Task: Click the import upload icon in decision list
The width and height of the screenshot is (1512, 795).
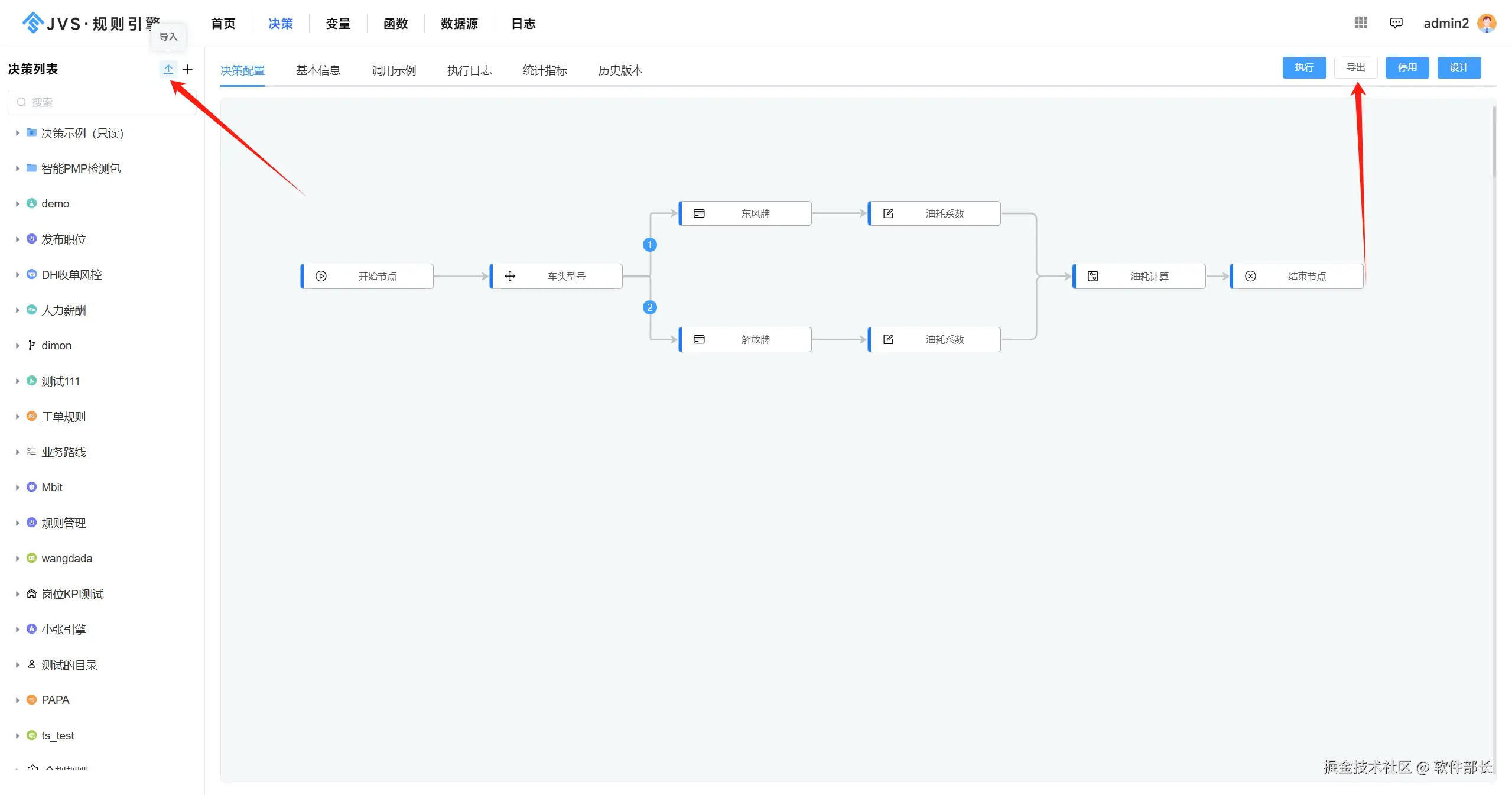Action: coord(168,69)
